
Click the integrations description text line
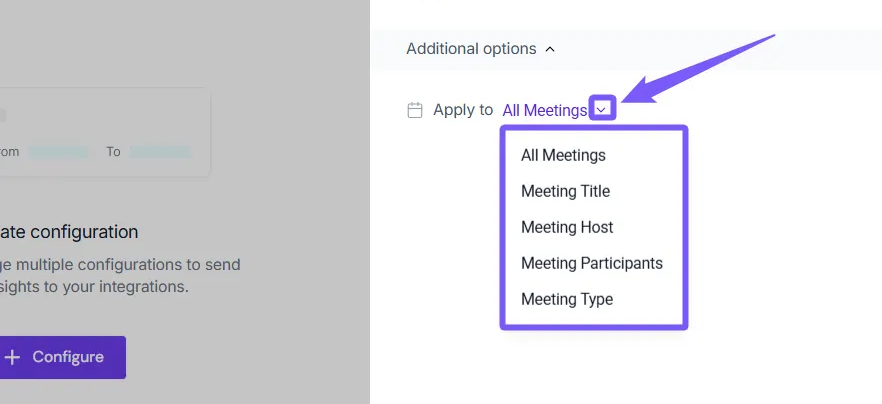point(94,287)
